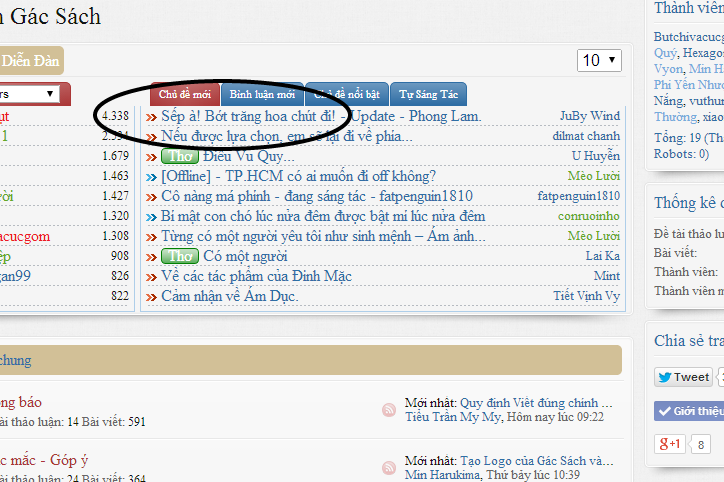Screen dimensions: 724x482
Task: Open online member Vyon's profile
Action: pos(668,69)
